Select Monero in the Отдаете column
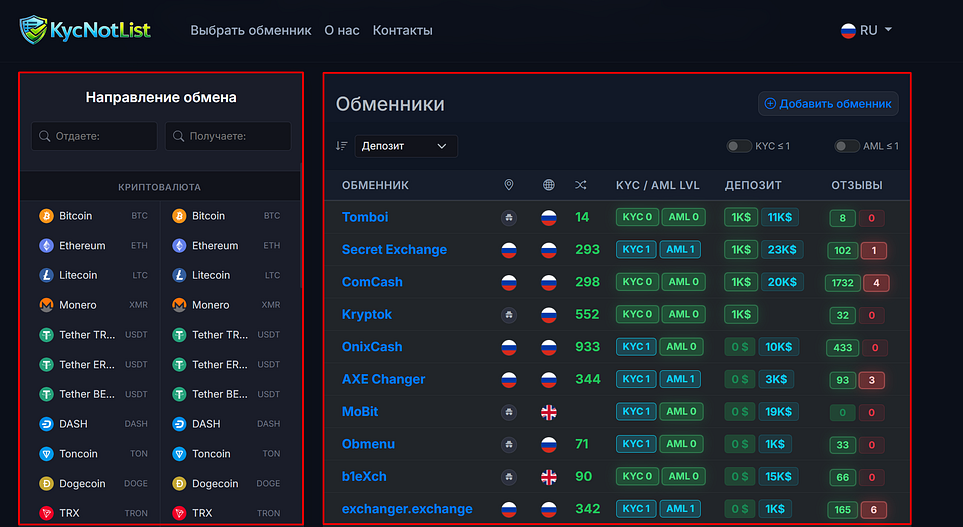The width and height of the screenshot is (963, 527). point(93,305)
